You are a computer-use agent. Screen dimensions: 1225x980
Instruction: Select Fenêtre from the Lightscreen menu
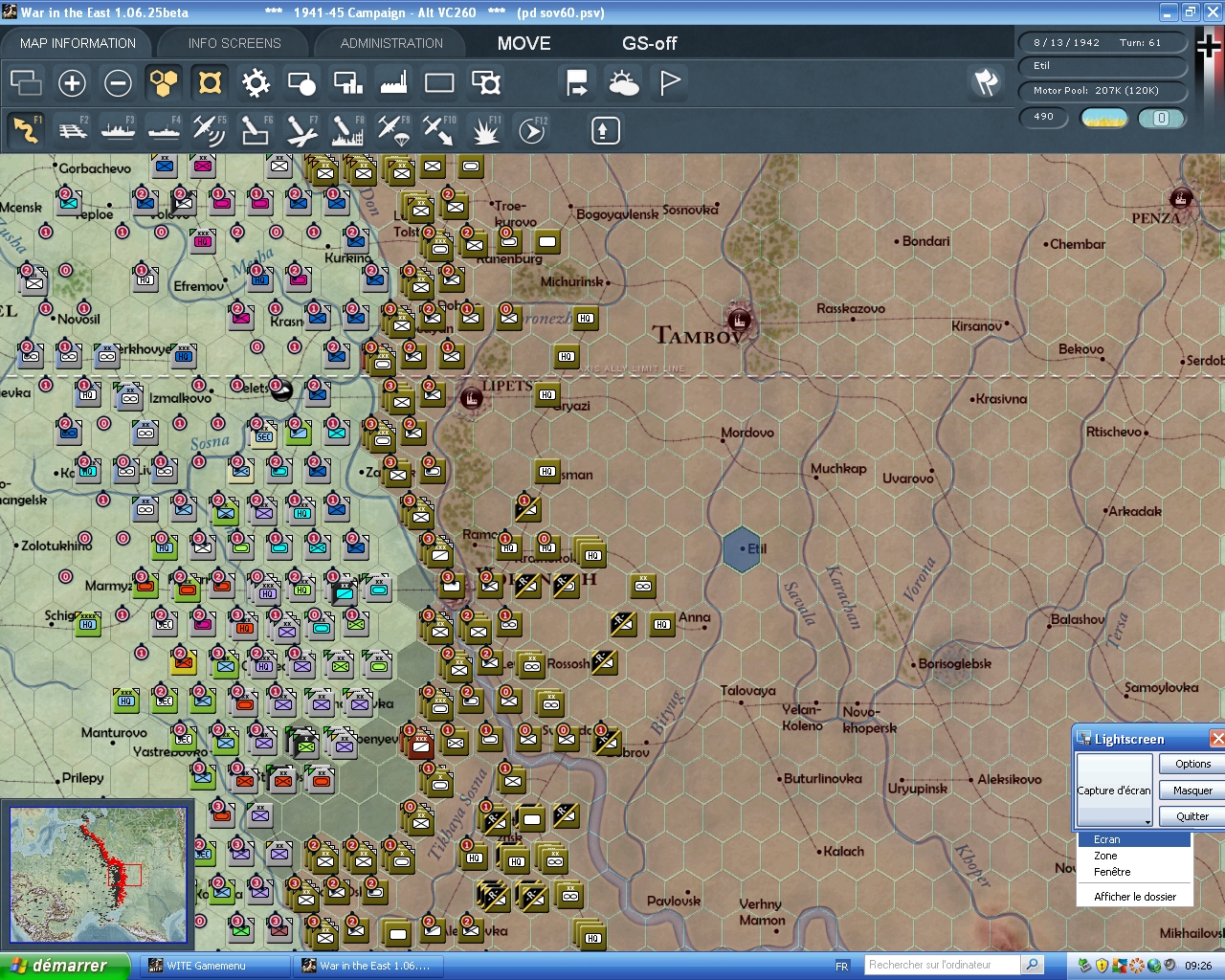click(x=1111, y=871)
